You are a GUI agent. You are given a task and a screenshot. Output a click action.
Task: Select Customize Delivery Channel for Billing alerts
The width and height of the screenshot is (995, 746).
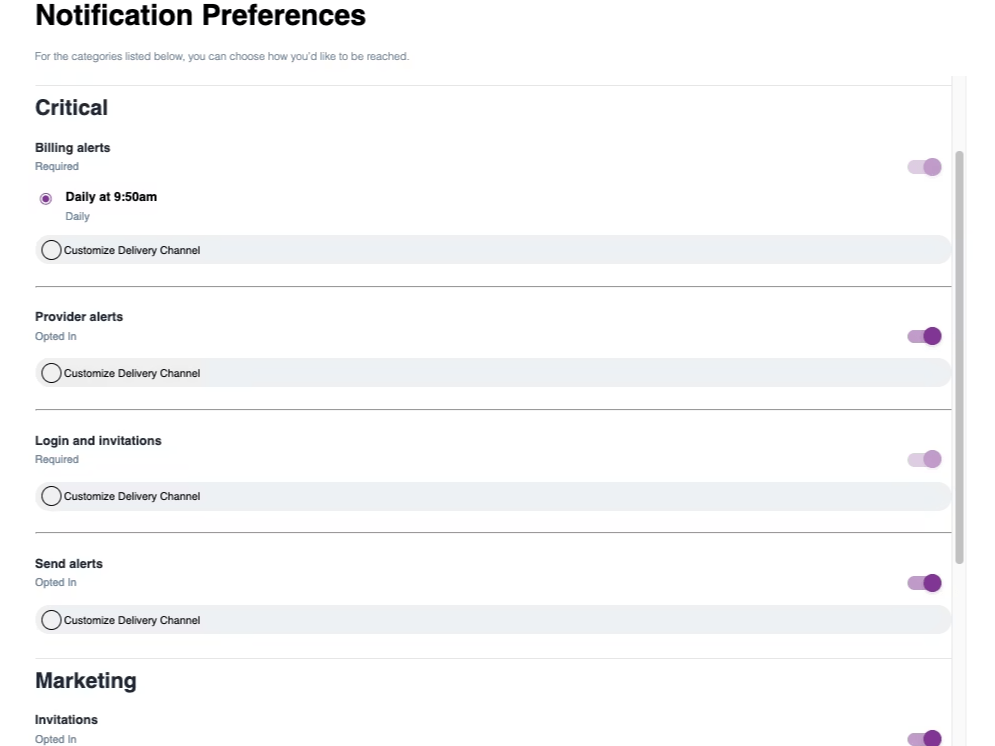(51, 249)
